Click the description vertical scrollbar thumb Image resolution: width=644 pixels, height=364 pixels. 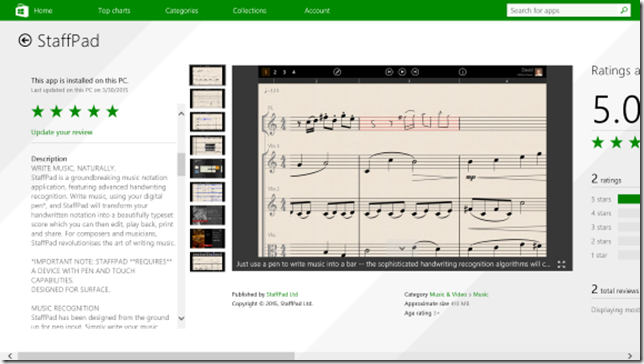point(181,164)
